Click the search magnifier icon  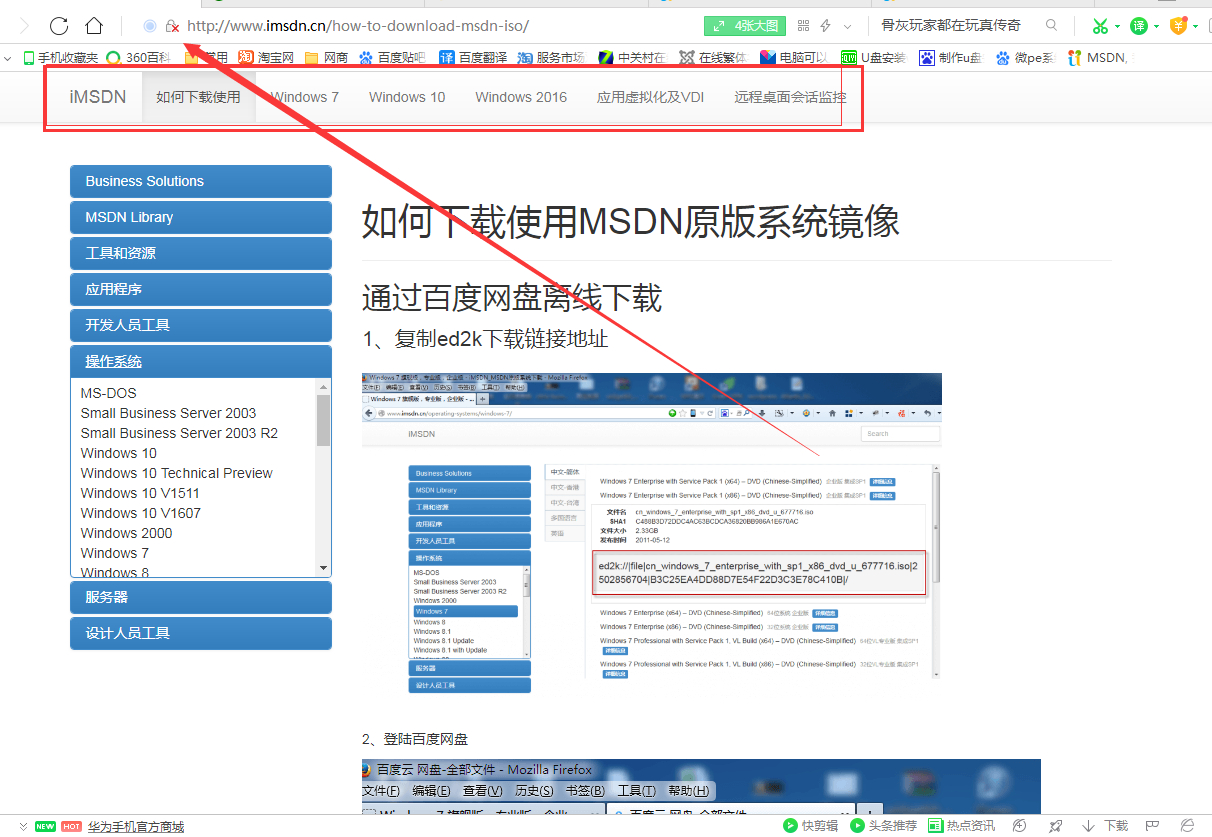pyautogui.click(x=1051, y=26)
